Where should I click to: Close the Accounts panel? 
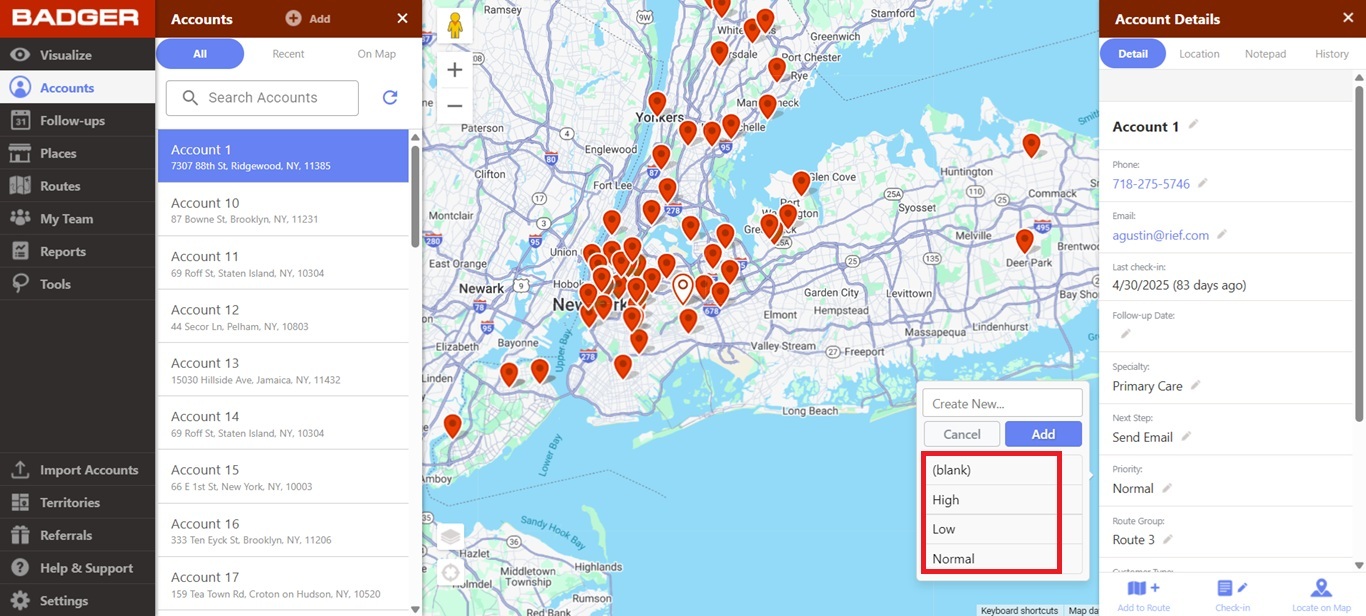tap(402, 18)
